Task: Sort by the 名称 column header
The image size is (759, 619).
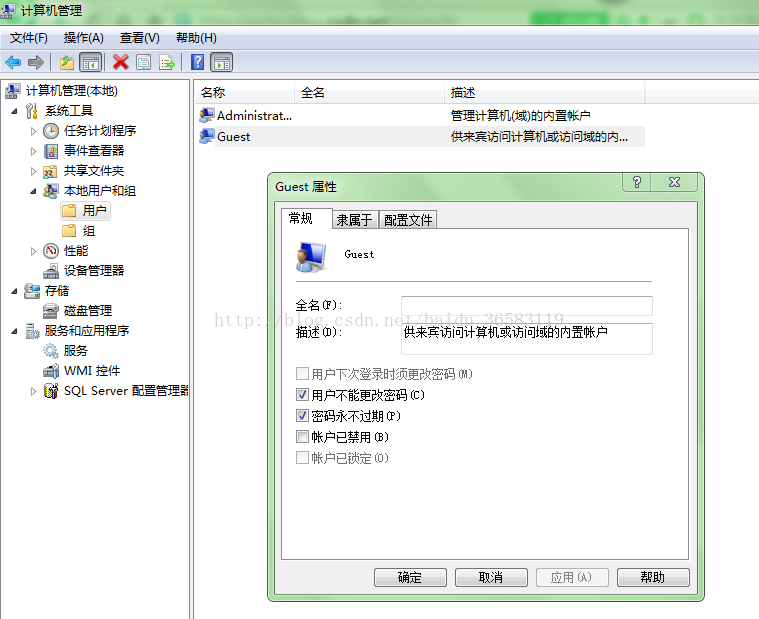Action: point(245,92)
